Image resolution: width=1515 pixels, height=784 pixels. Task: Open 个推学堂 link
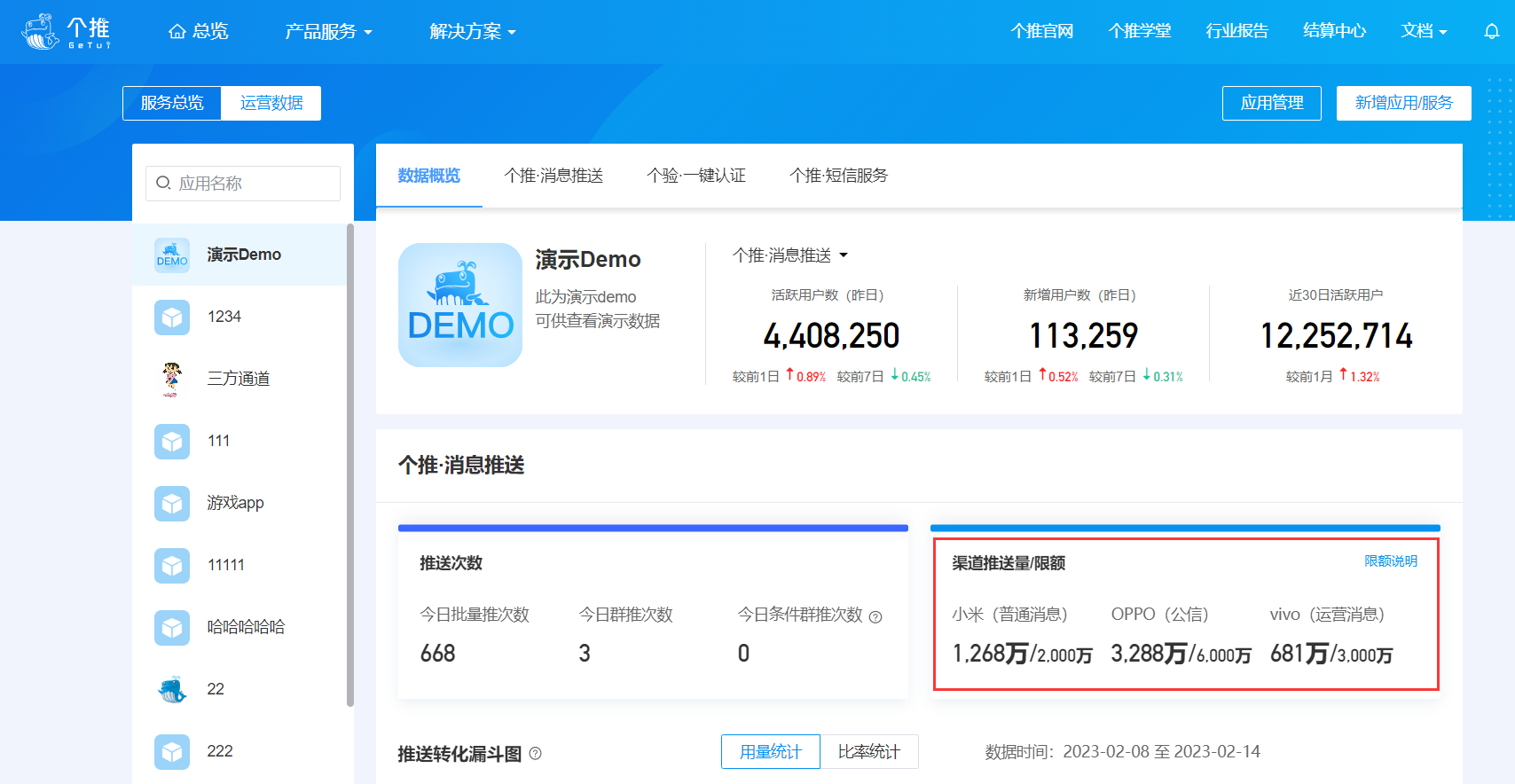pyautogui.click(x=1140, y=31)
